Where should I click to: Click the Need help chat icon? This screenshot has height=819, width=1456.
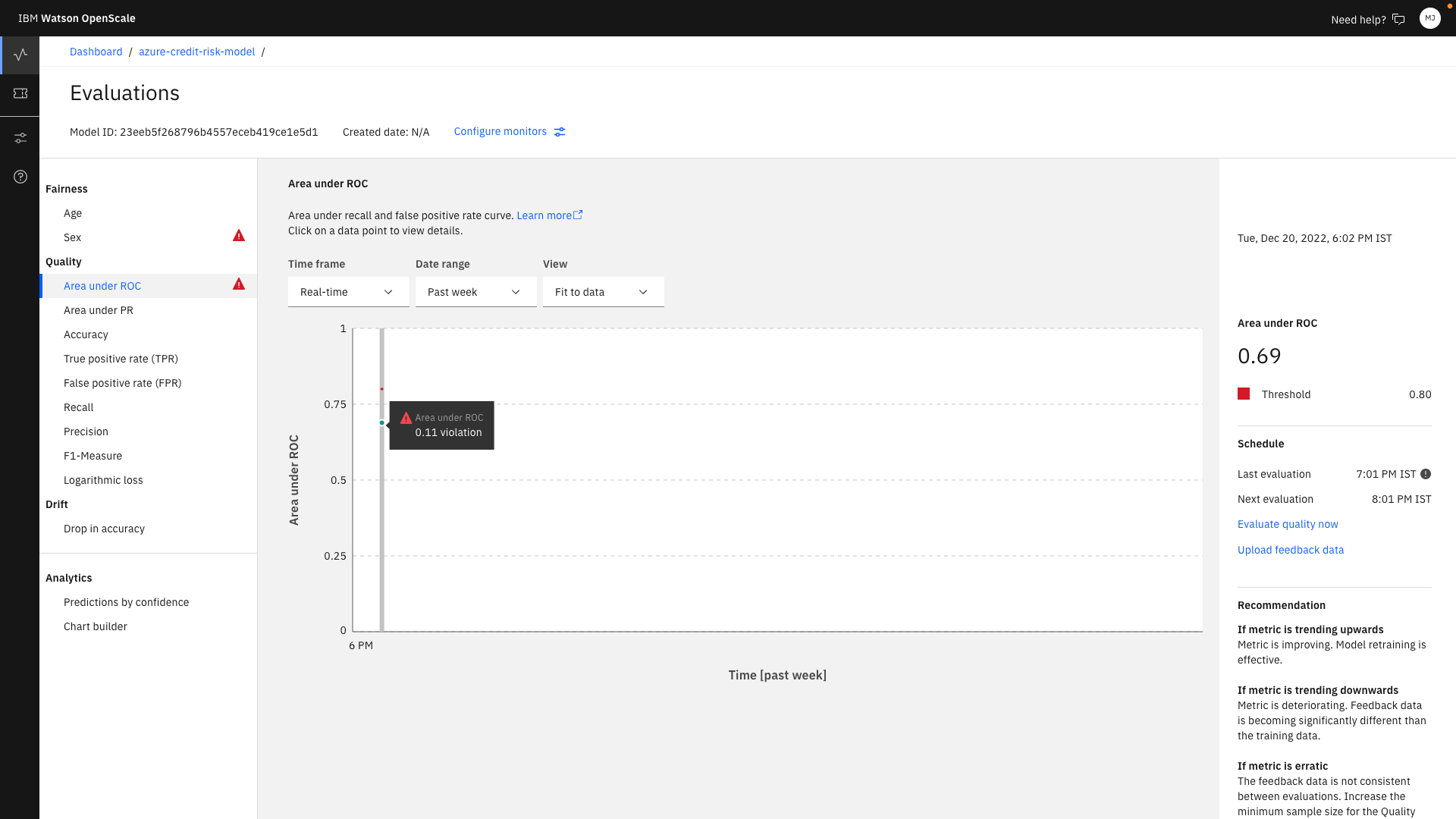(x=1398, y=20)
